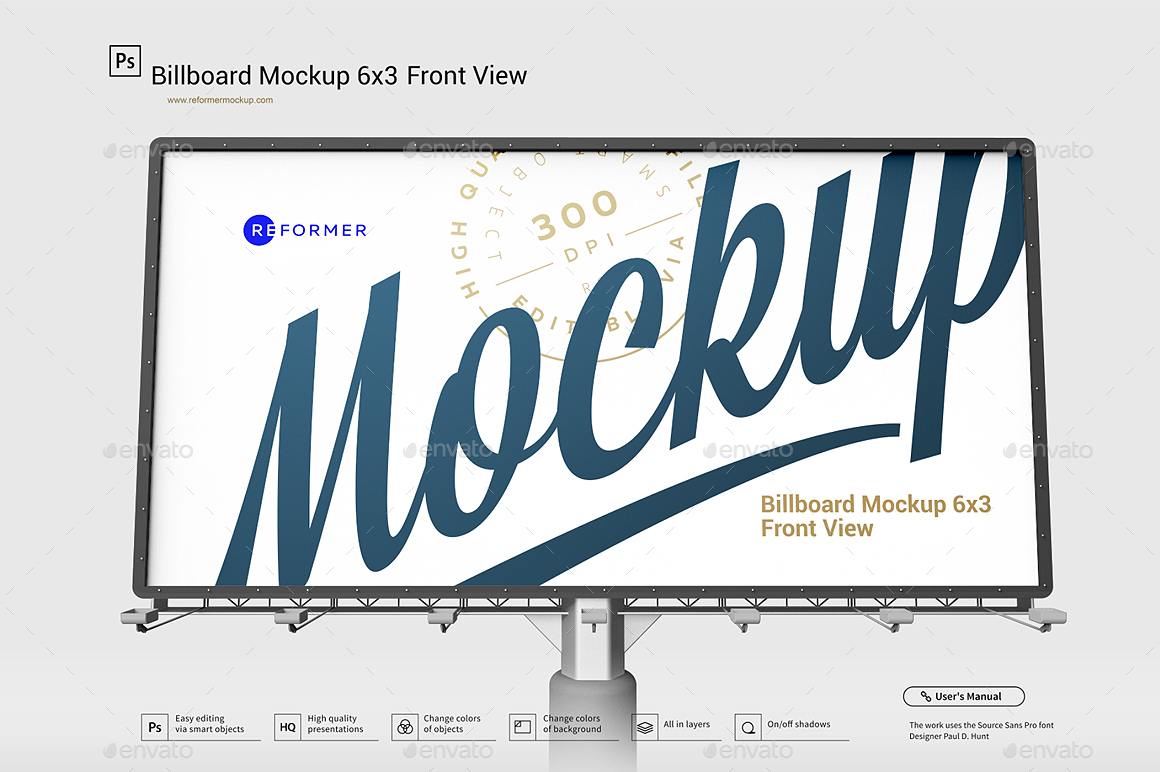Viewport: 1160px width, 772px height.
Task: Click the background color change icon
Action: pyautogui.click(x=523, y=726)
